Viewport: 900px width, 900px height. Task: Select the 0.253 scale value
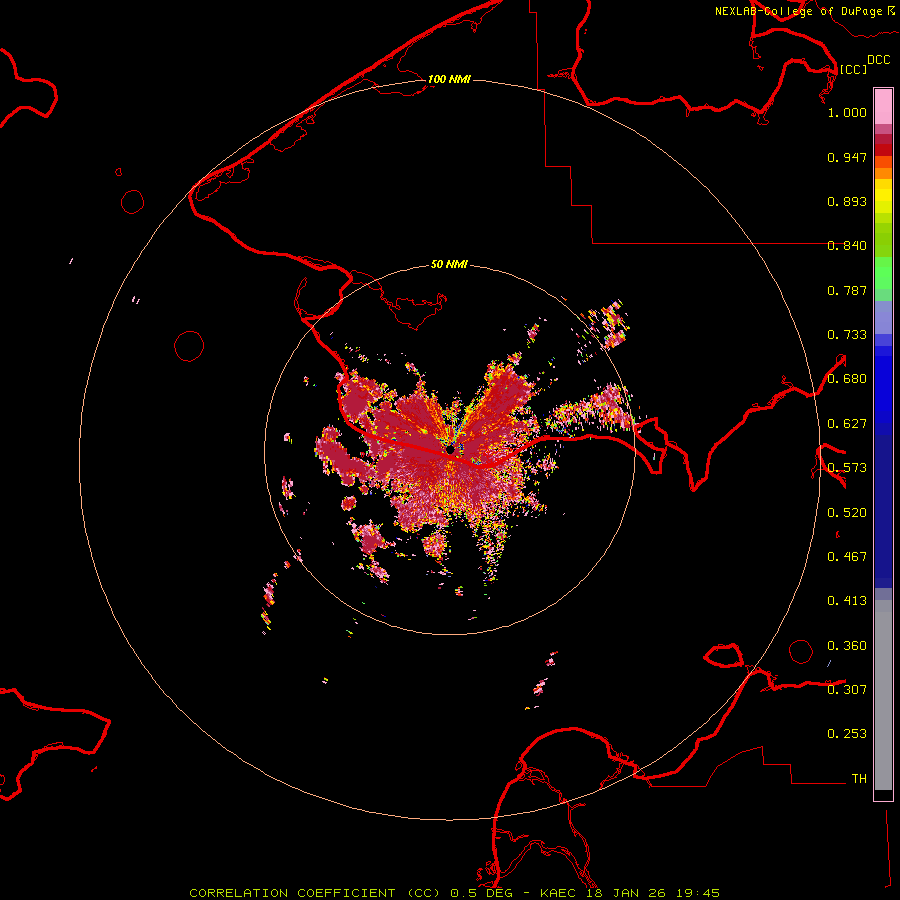(x=847, y=734)
